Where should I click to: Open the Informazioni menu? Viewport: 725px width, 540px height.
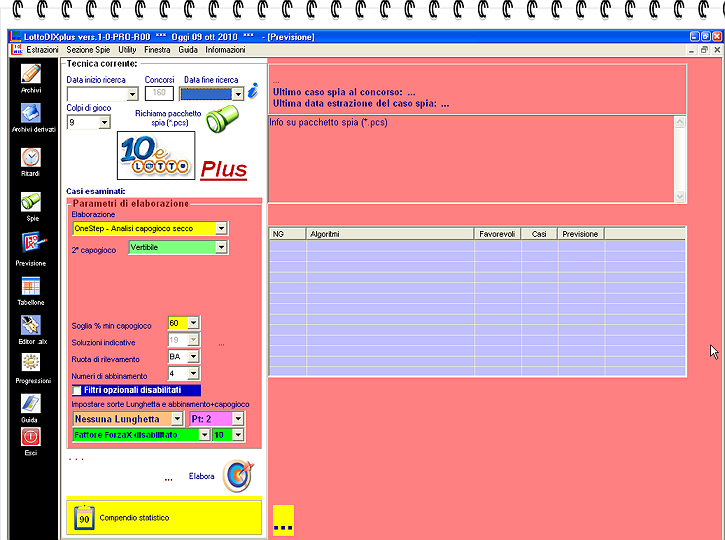[225, 49]
